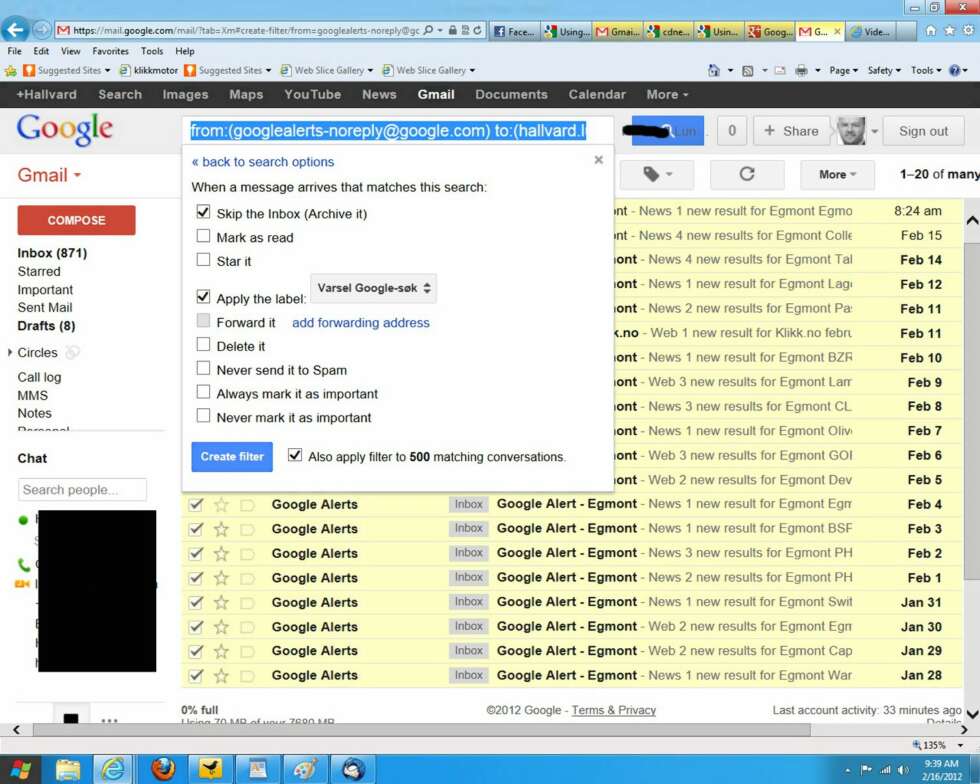Click the print icon in command bar
Image resolution: width=980 pixels, height=784 pixels.
click(801, 71)
